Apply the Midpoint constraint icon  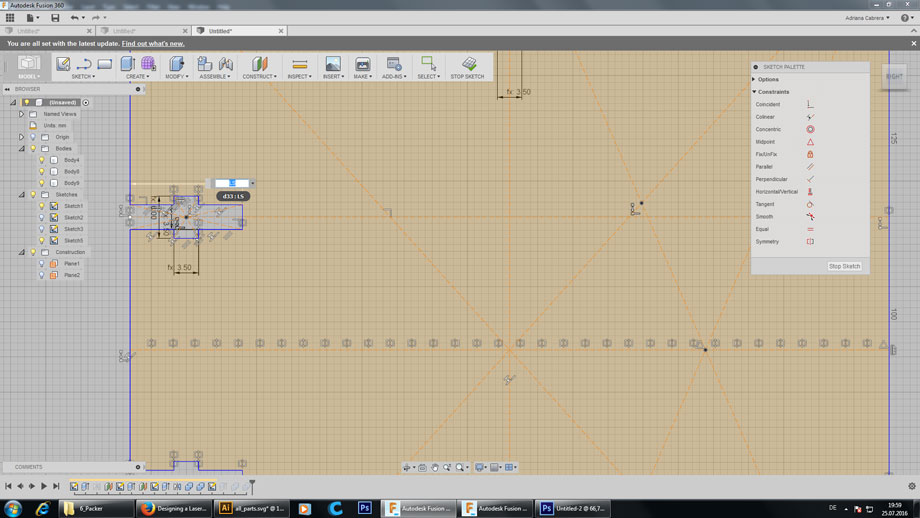(x=810, y=142)
